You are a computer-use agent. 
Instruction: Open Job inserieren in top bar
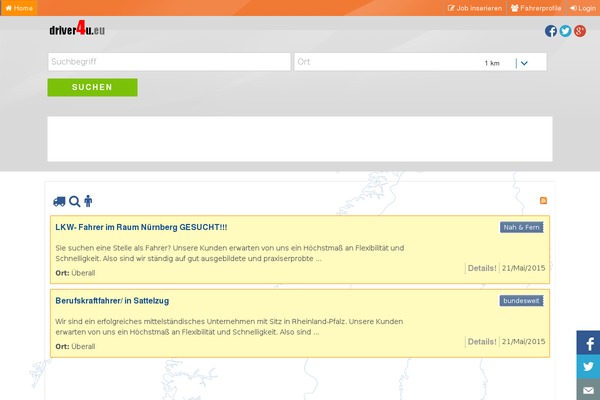point(475,8)
